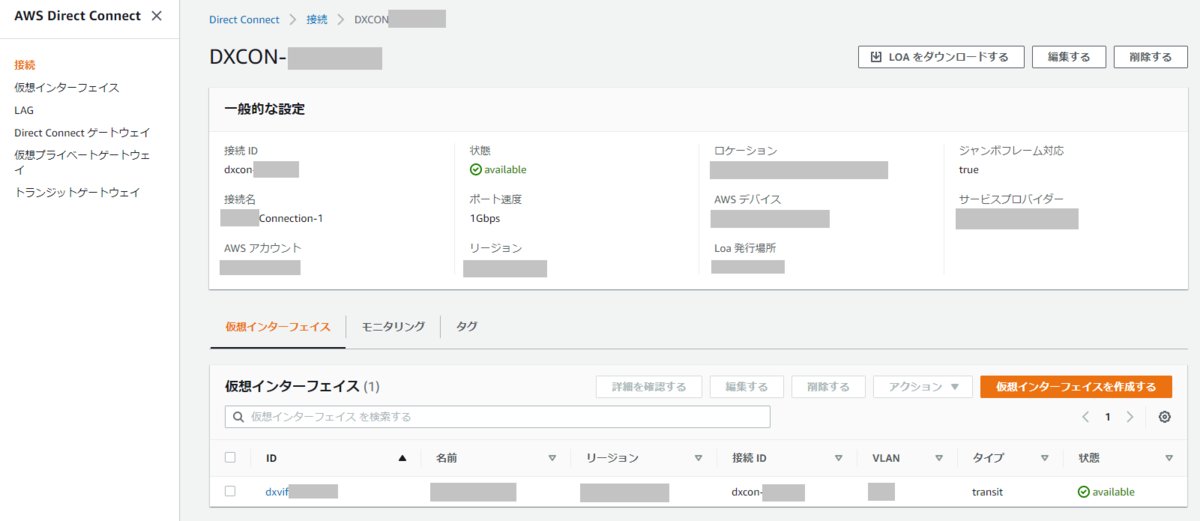Screen dimensions: 1200x521
Task: Click the top 削除する button
Action: point(1150,57)
